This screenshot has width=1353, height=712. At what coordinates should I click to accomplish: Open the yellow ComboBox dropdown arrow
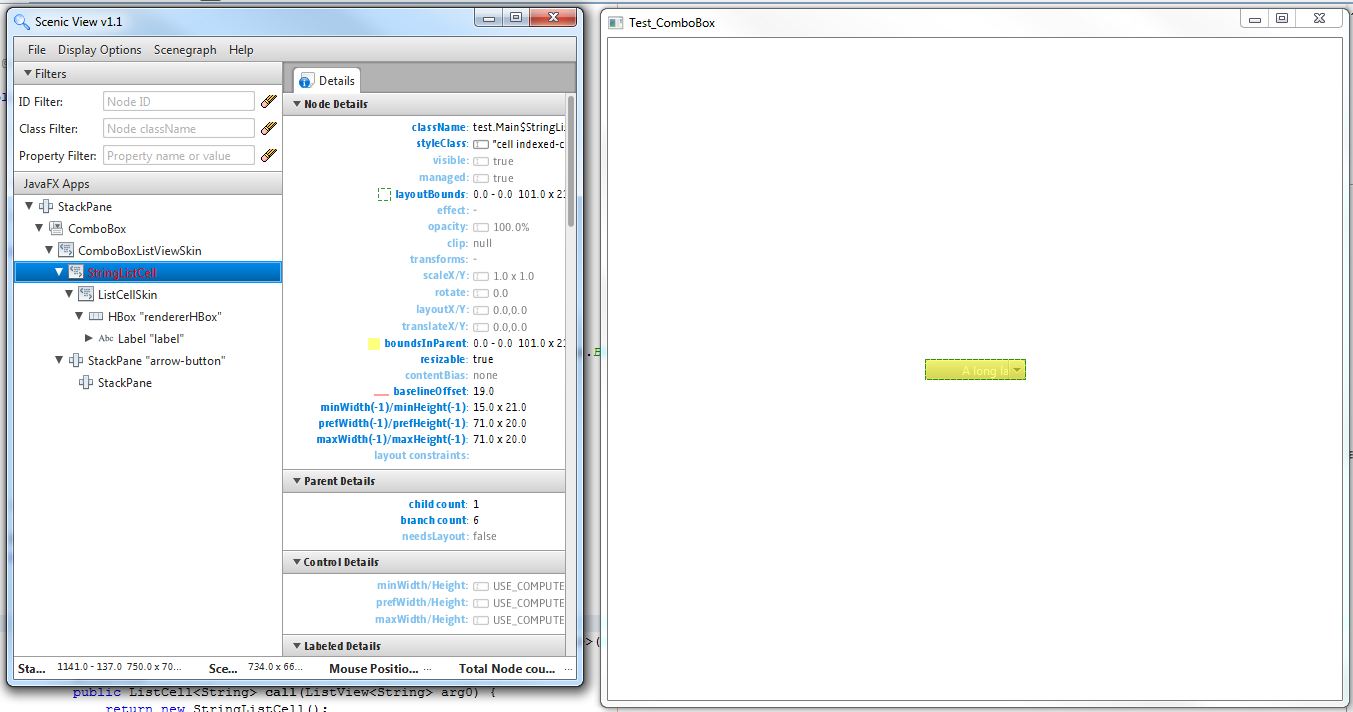point(1017,370)
